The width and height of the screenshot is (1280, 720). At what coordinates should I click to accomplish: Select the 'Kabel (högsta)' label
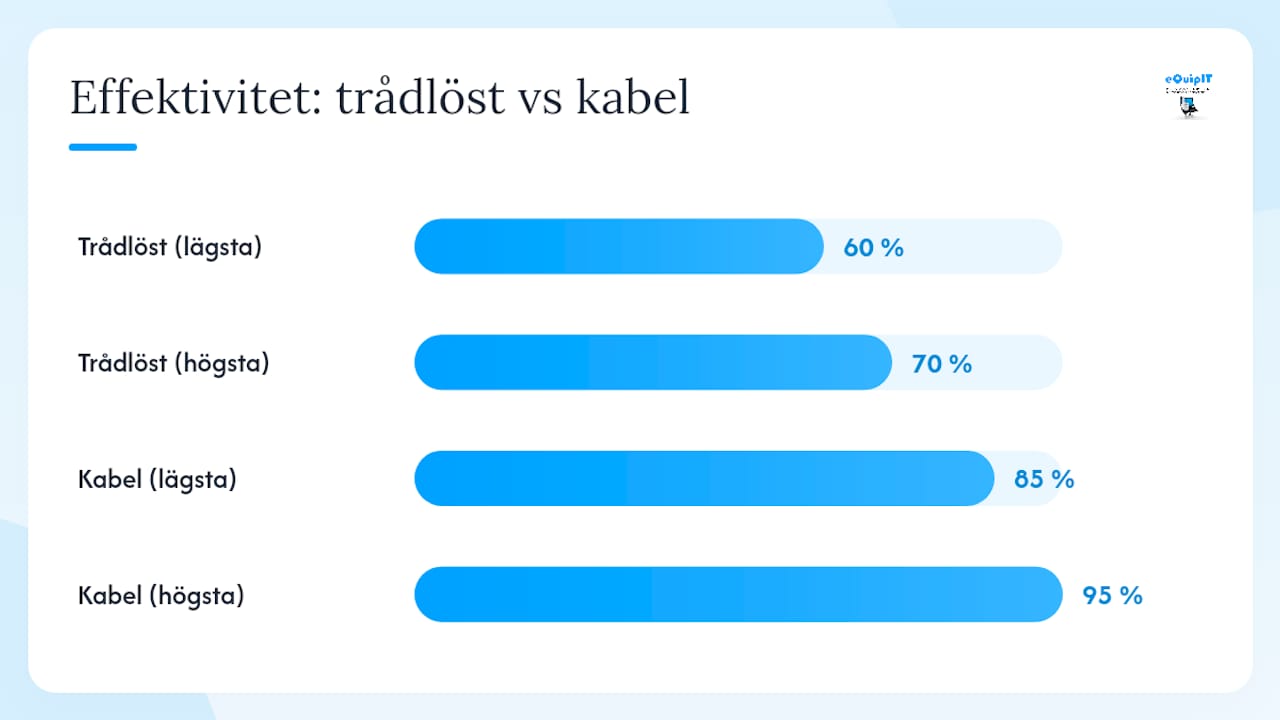(161, 595)
